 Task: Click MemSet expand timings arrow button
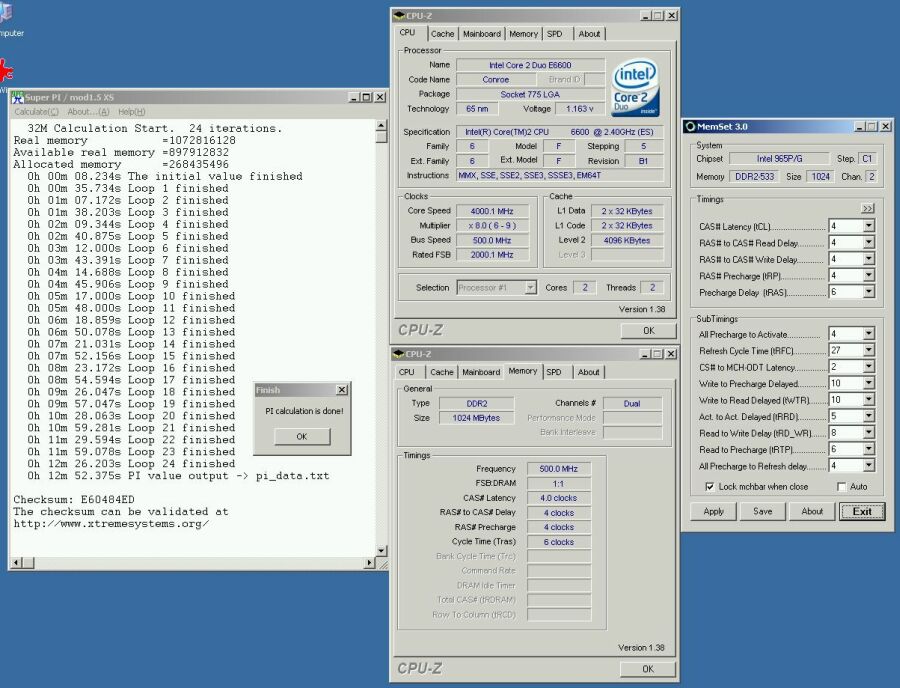click(867, 208)
